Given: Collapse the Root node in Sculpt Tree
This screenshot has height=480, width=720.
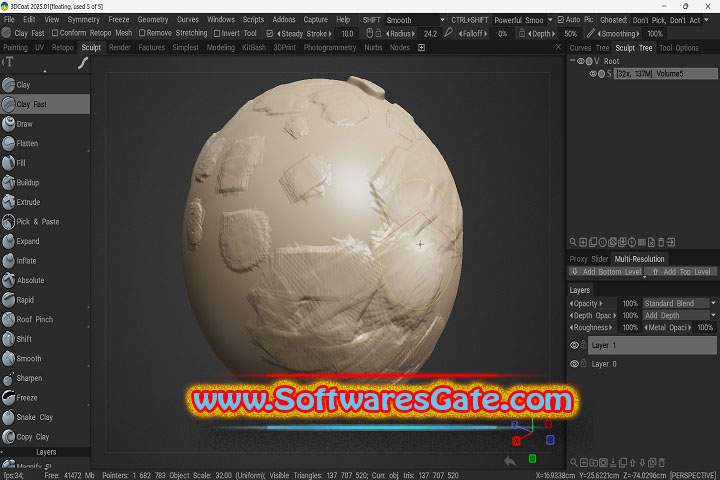Looking at the screenshot, I should [573, 61].
